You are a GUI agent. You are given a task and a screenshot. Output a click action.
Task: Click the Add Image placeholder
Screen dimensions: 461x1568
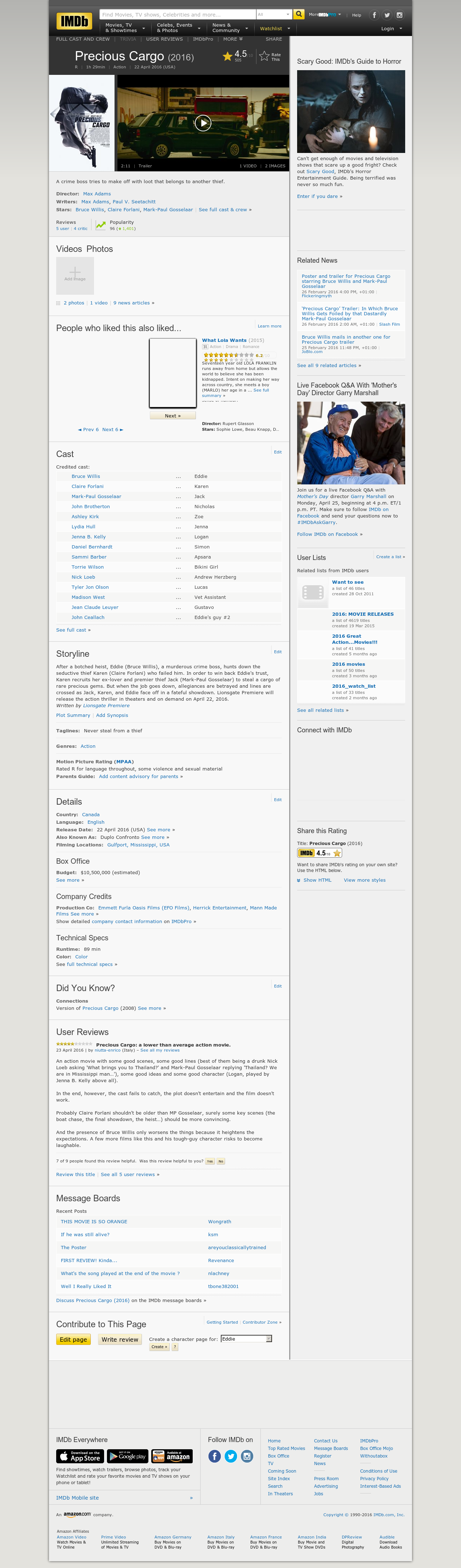pyautogui.click(x=75, y=276)
